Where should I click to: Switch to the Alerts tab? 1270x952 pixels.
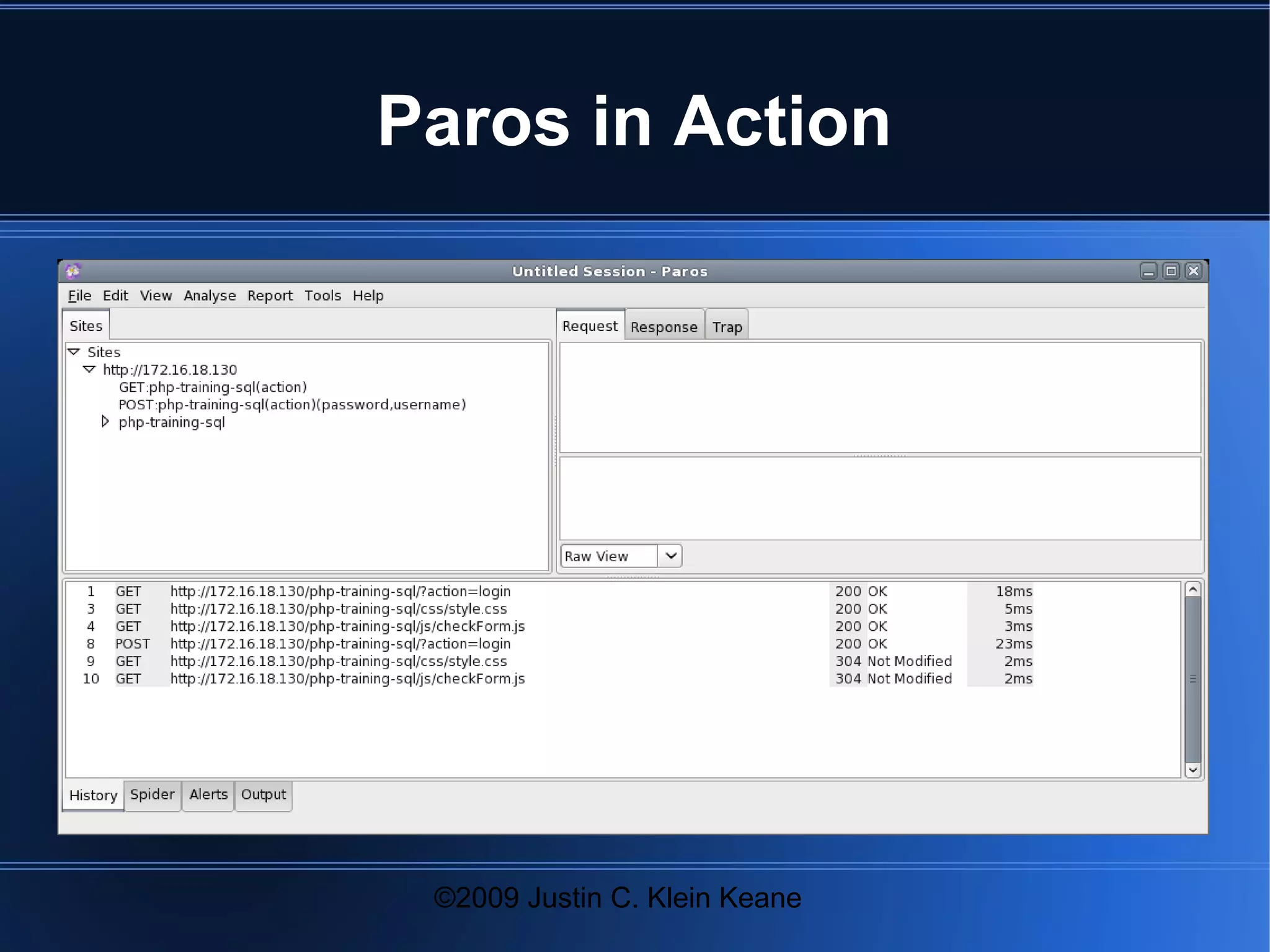208,794
